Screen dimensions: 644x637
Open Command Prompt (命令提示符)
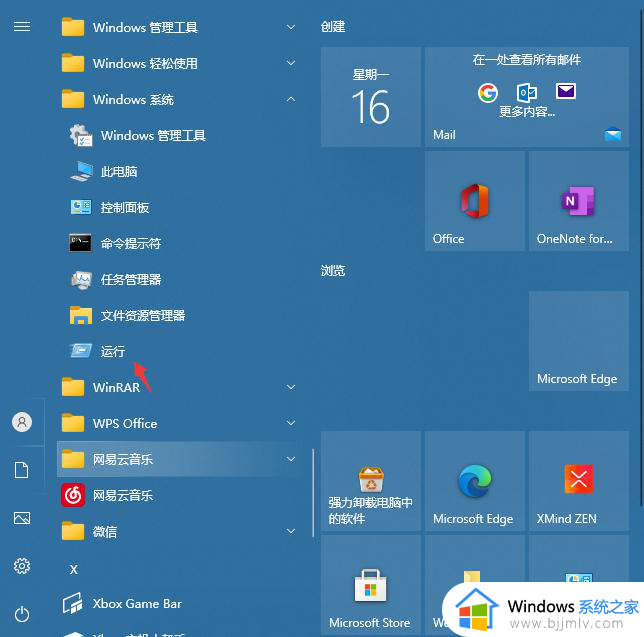click(x=130, y=243)
